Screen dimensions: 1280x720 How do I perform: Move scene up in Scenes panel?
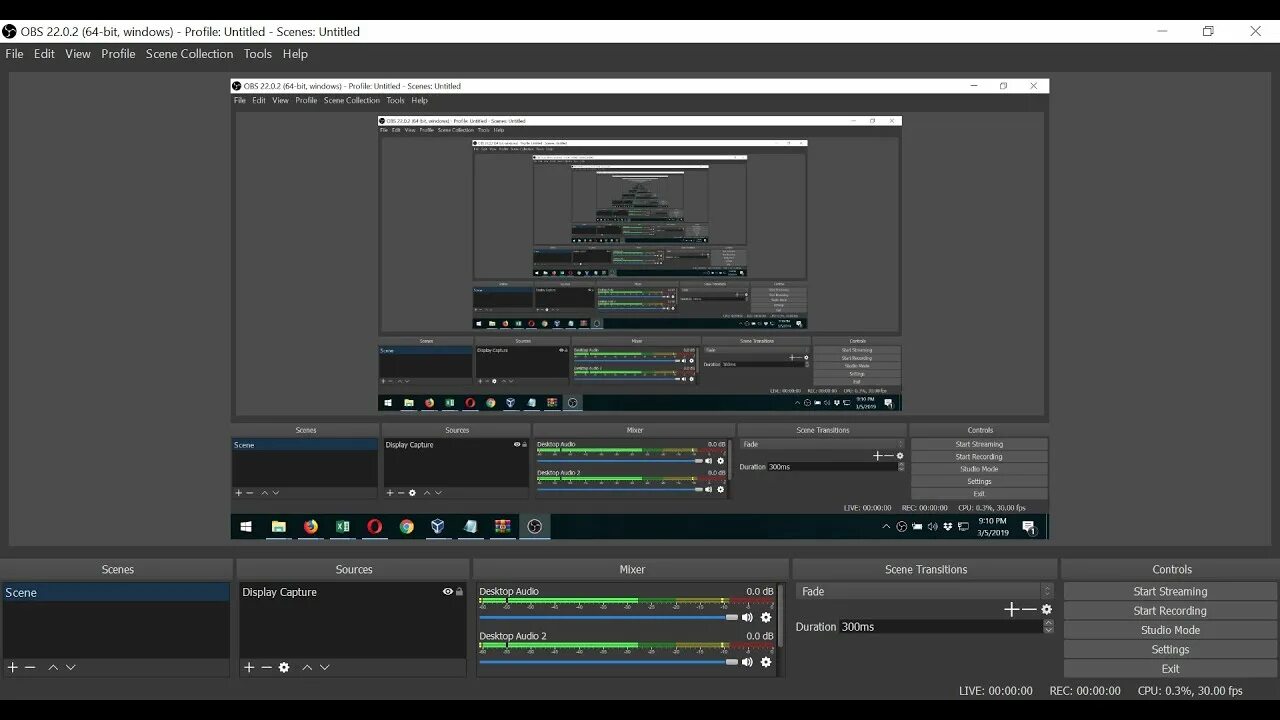(x=53, y=667)
